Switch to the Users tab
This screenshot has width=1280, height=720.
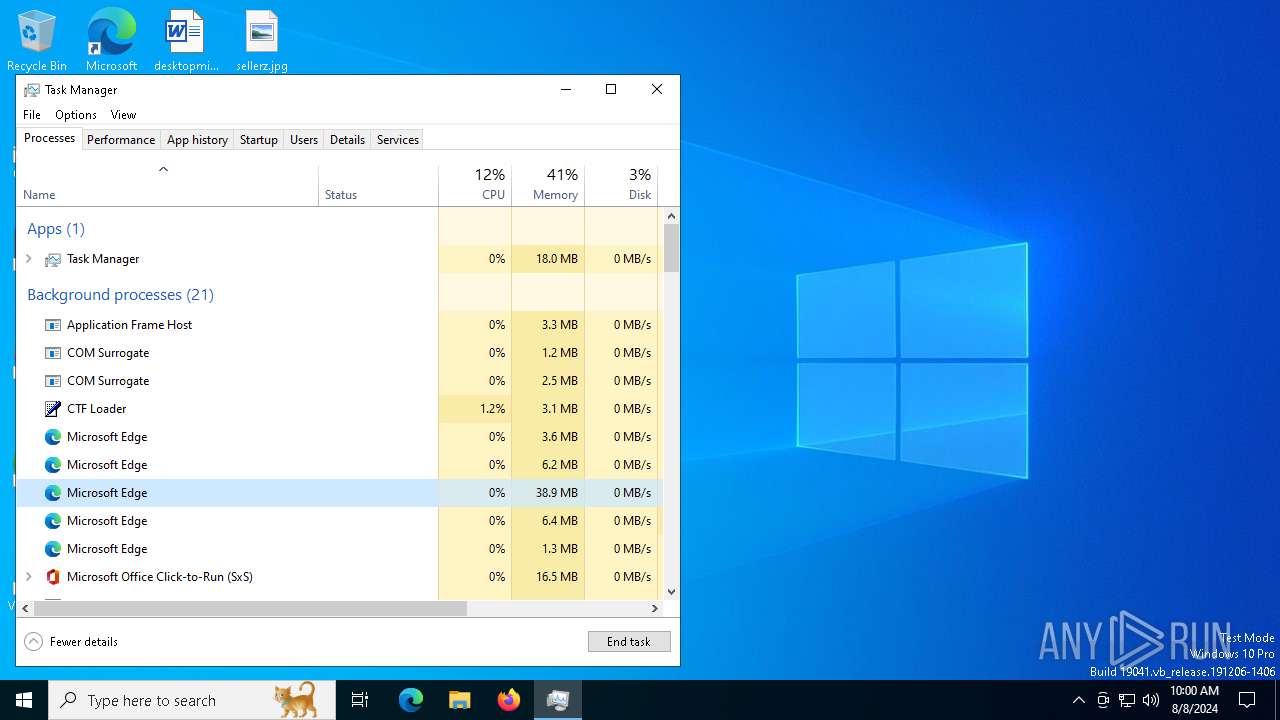coord(304,140)
